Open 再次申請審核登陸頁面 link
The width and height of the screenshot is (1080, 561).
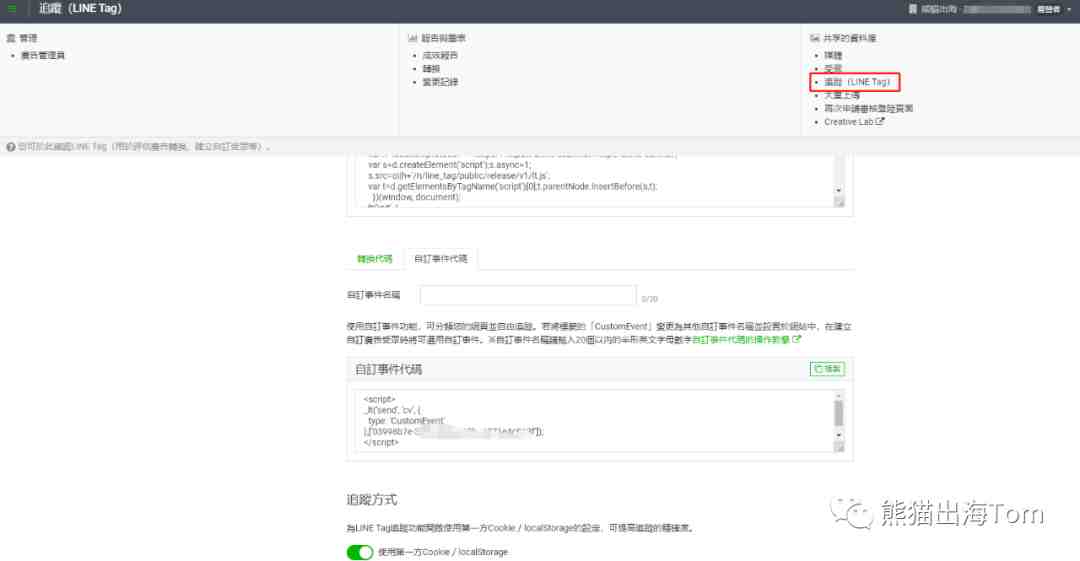coord(869,108)
